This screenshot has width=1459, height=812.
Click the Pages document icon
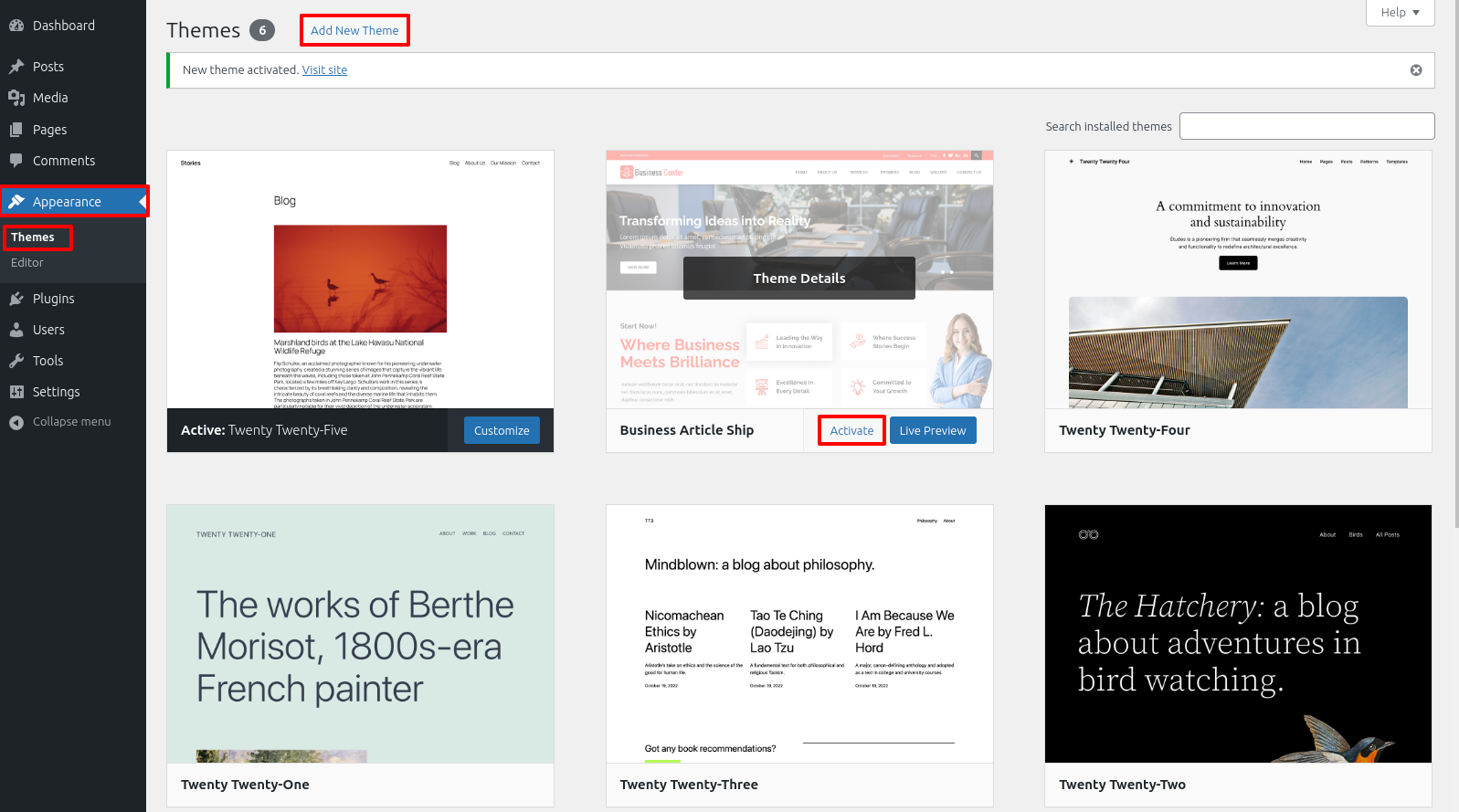pyautogui.click(x=16, y=130)
